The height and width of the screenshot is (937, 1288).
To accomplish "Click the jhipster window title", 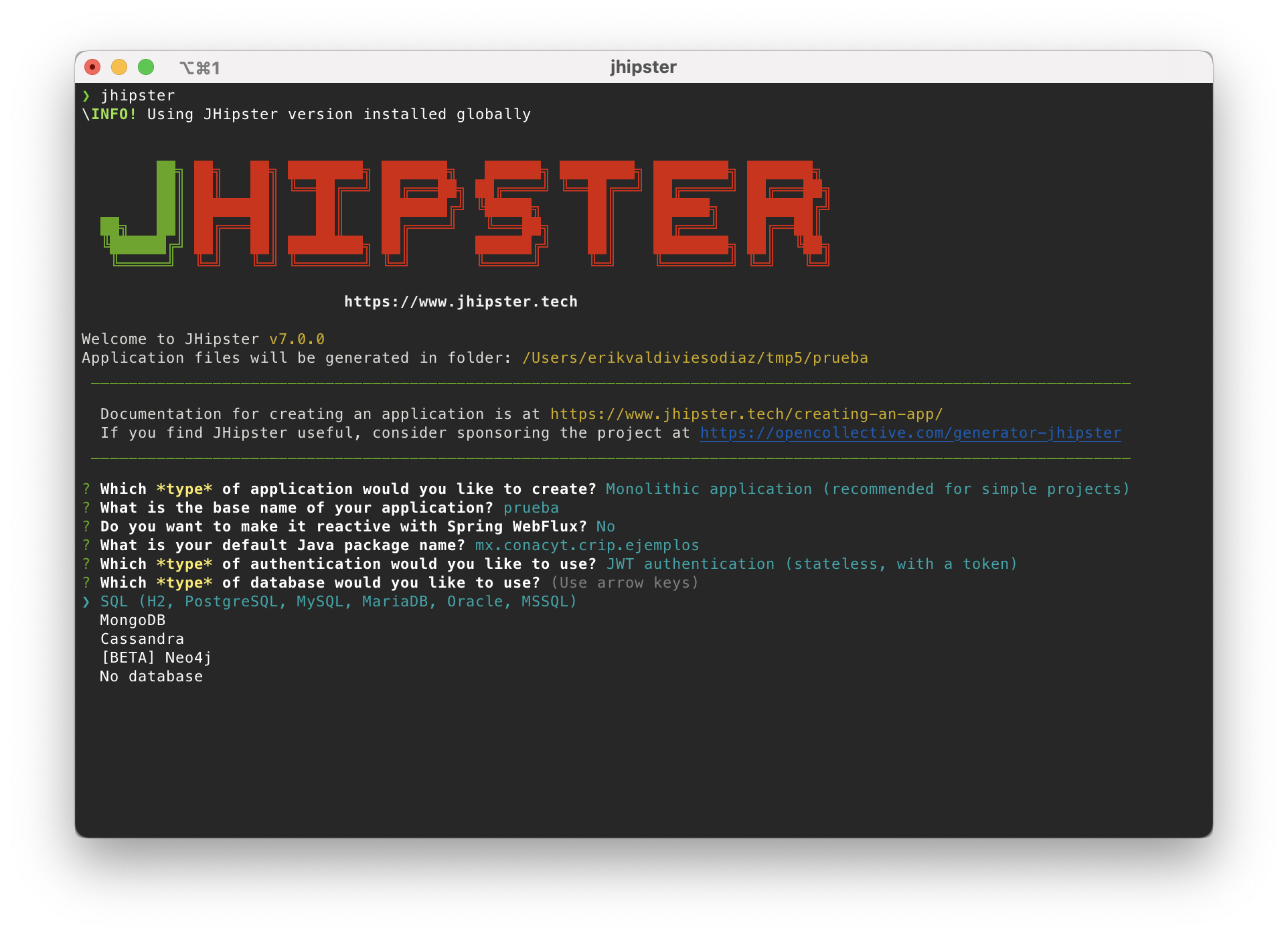I will 643,67.
